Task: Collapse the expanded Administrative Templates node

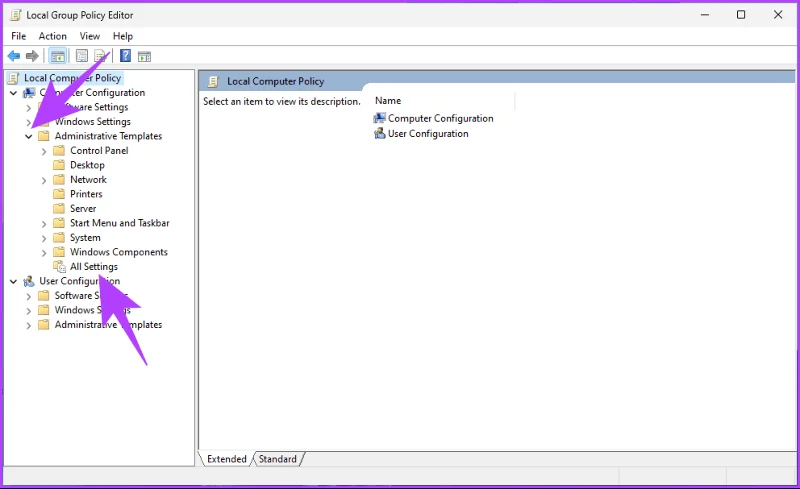Action: tap(29, 136)
